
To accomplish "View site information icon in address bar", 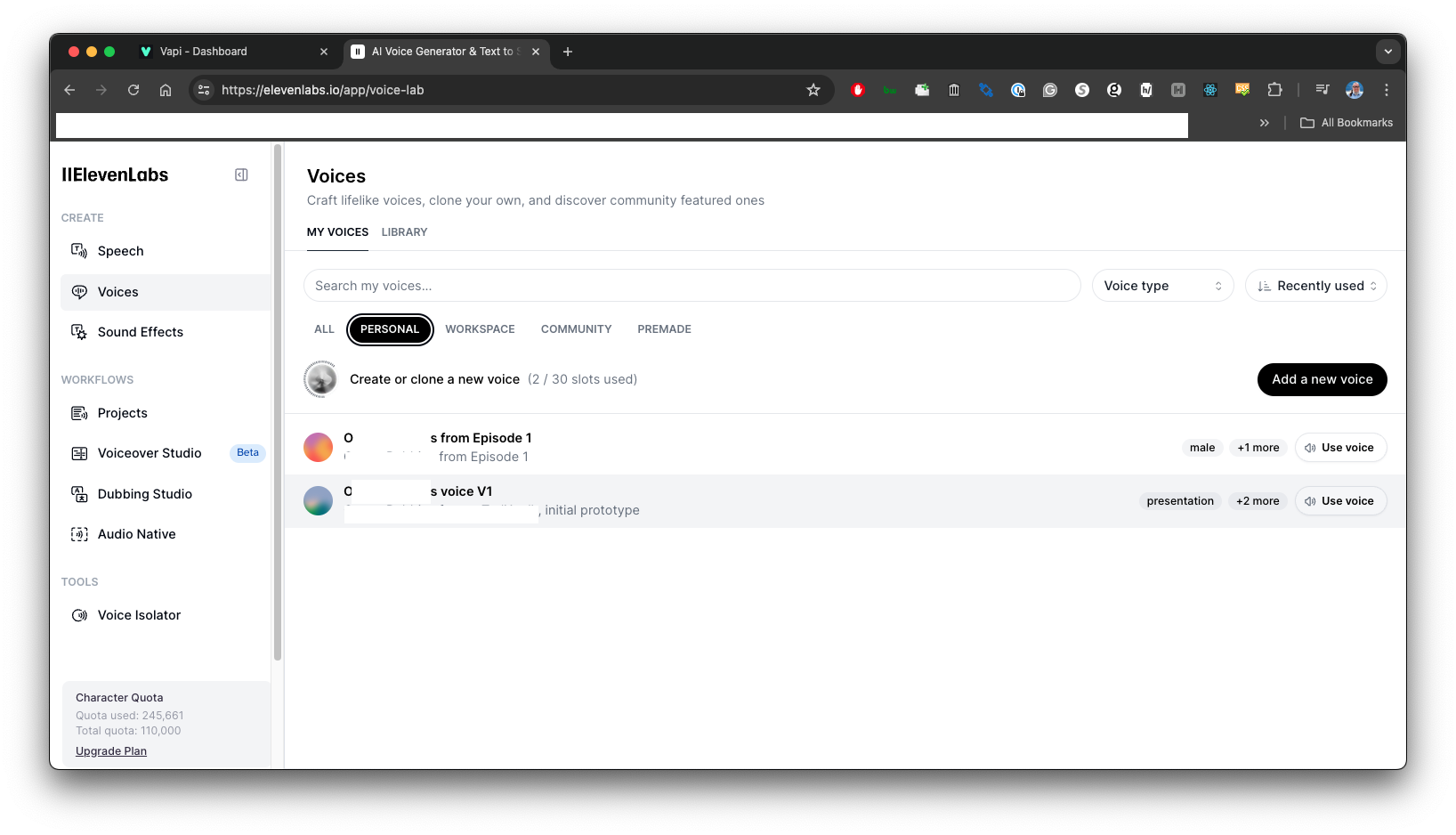I will (x=204, y=90).
